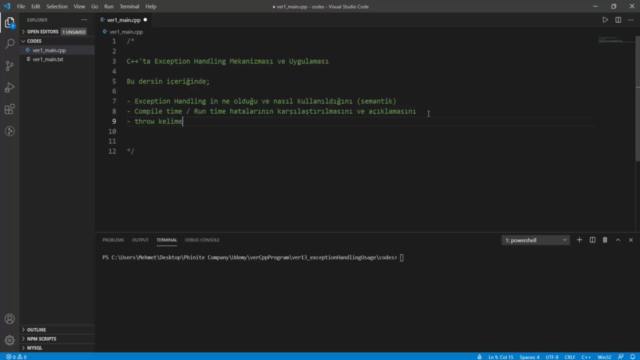Screen dimensions: 640x360
Task: Click the VS Code logo icon
Action: pos(7,7)
